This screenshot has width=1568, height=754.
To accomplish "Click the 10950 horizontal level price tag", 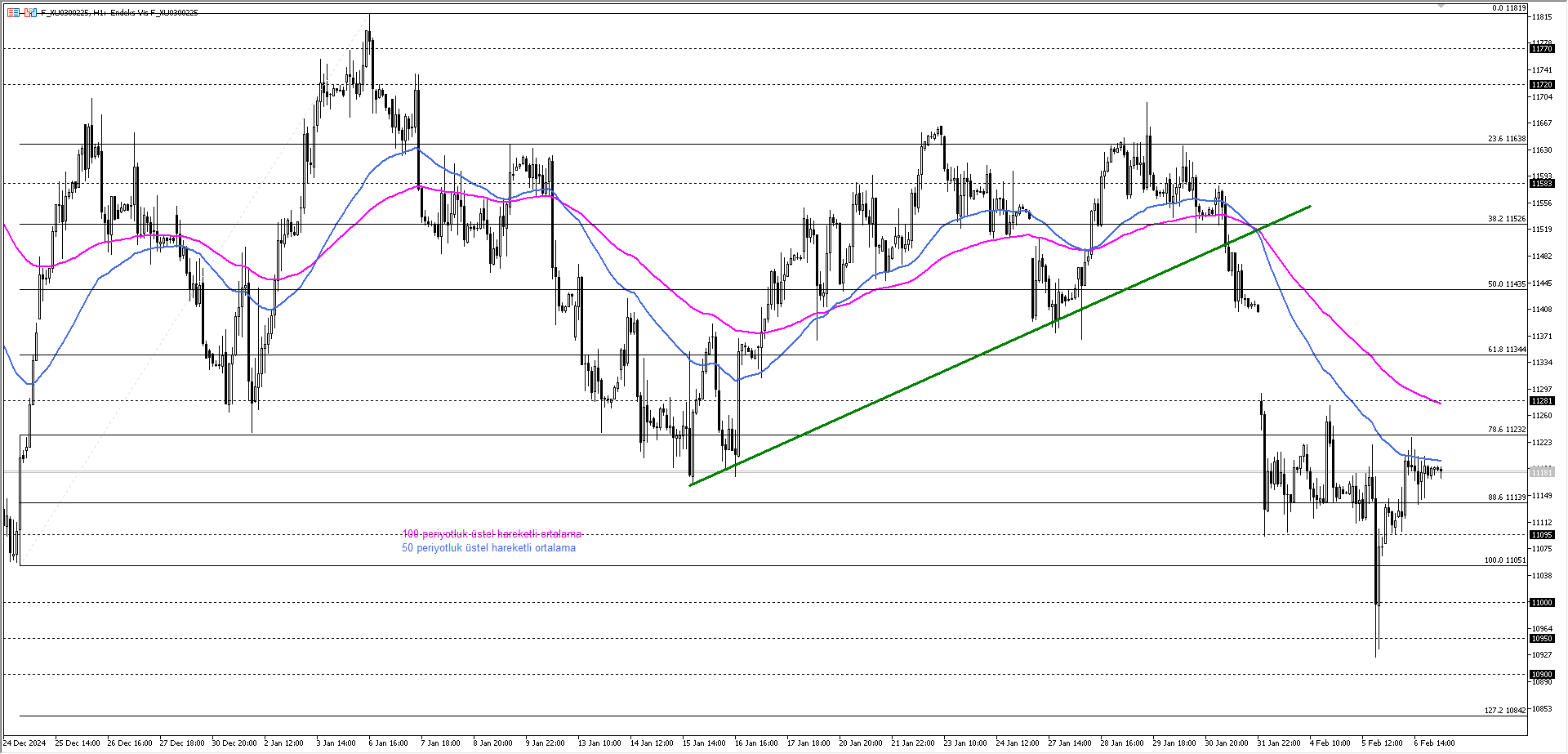I will pos(1542,639).
